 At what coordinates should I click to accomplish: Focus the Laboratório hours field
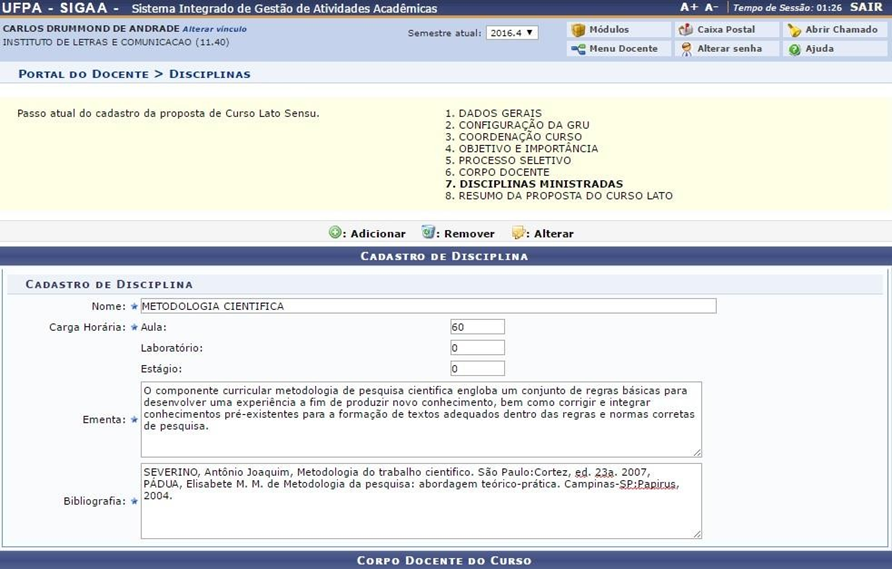tap(477, 348)
